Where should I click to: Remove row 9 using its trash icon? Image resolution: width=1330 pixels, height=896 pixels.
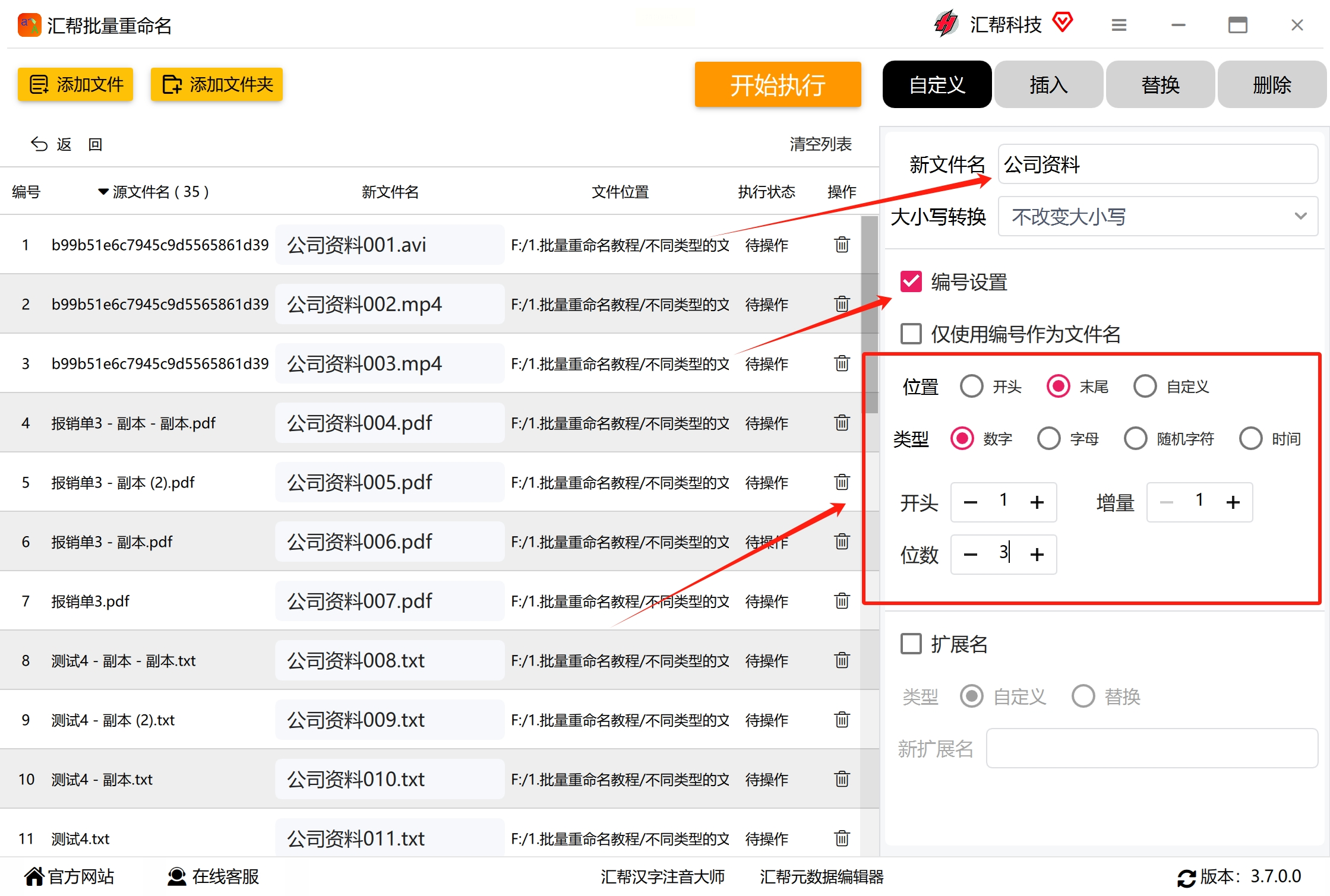[842, 720]
